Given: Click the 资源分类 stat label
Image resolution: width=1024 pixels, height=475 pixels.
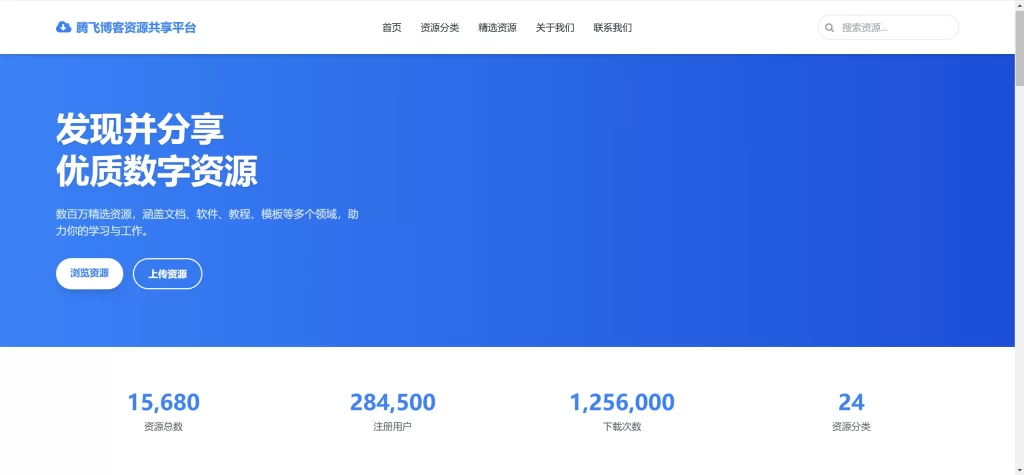Looking at the screenshot, I should [x=851, y=427].
